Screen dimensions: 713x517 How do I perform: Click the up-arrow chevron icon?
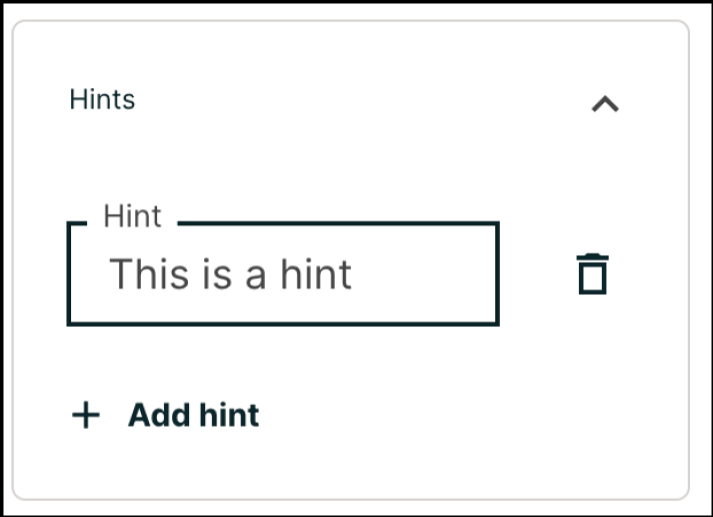pos(605,103)
